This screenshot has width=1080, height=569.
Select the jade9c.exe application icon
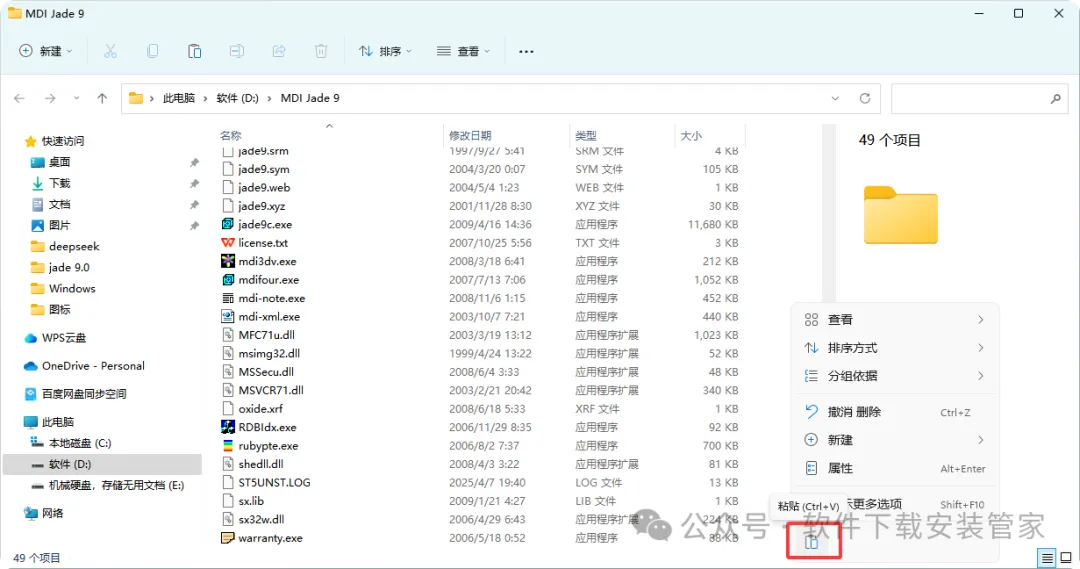coord(227,224)
